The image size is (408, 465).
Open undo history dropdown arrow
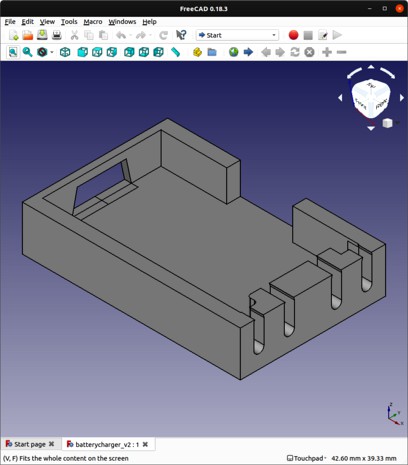pyautogui.click(x=130, y=35)
